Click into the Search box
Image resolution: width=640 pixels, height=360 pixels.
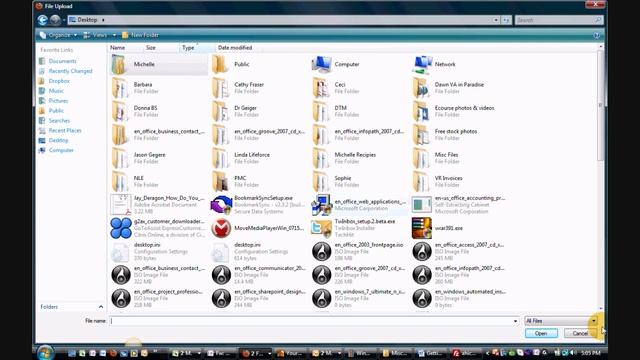tap(558, 20)
